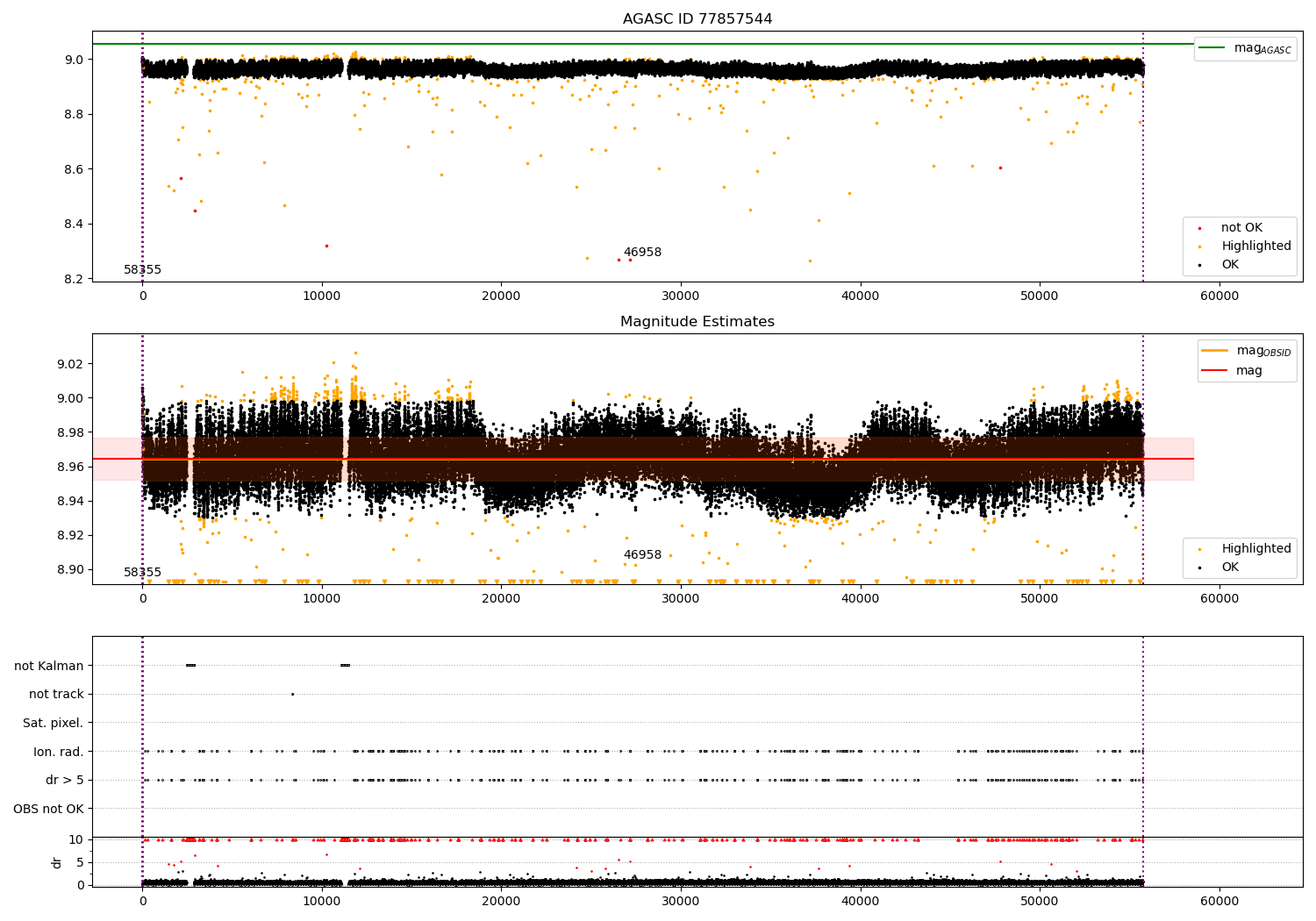
Task: Click the green line sample in mag AGASC legend
Action: pos(1212,48)
